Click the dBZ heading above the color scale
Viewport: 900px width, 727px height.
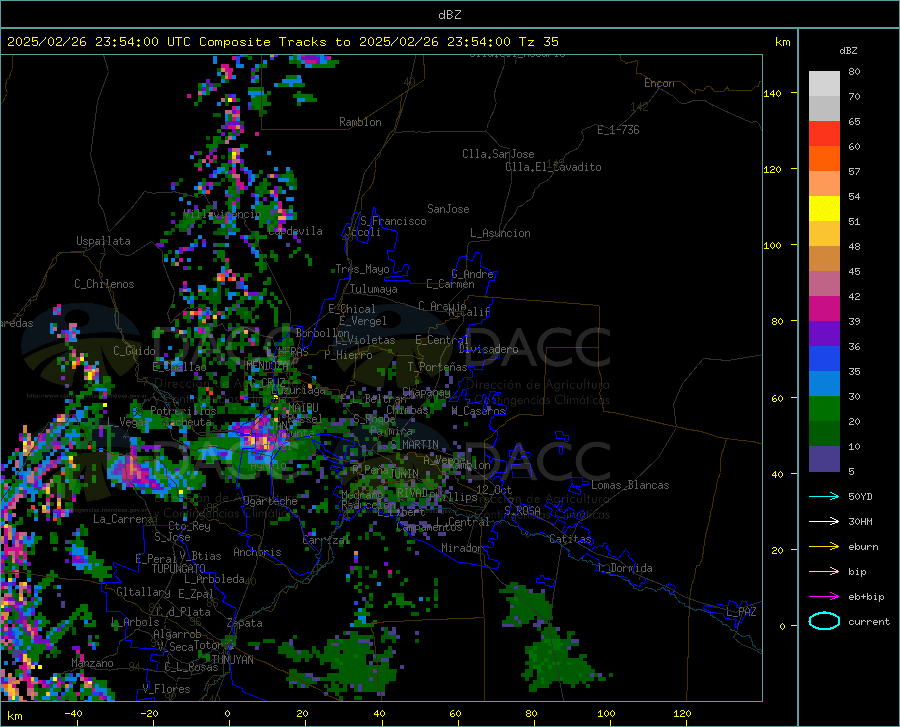point(848,50)
